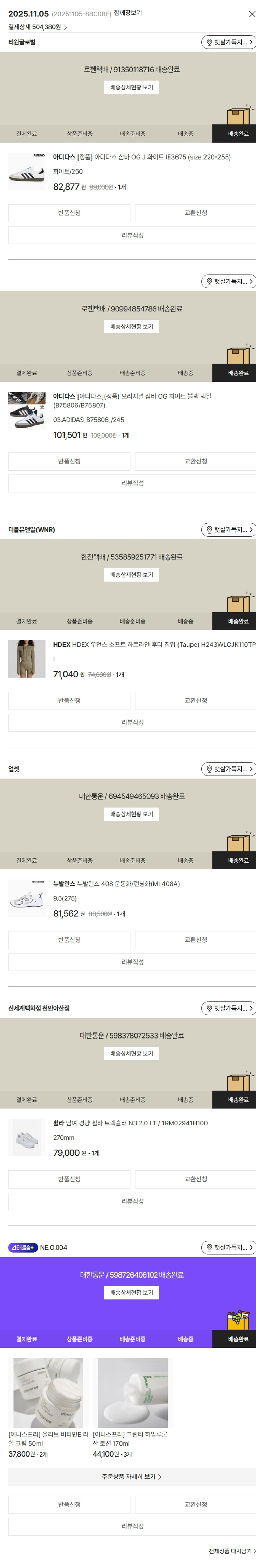
Task: Open the 함께장보기 link
Action: point(127,13)
